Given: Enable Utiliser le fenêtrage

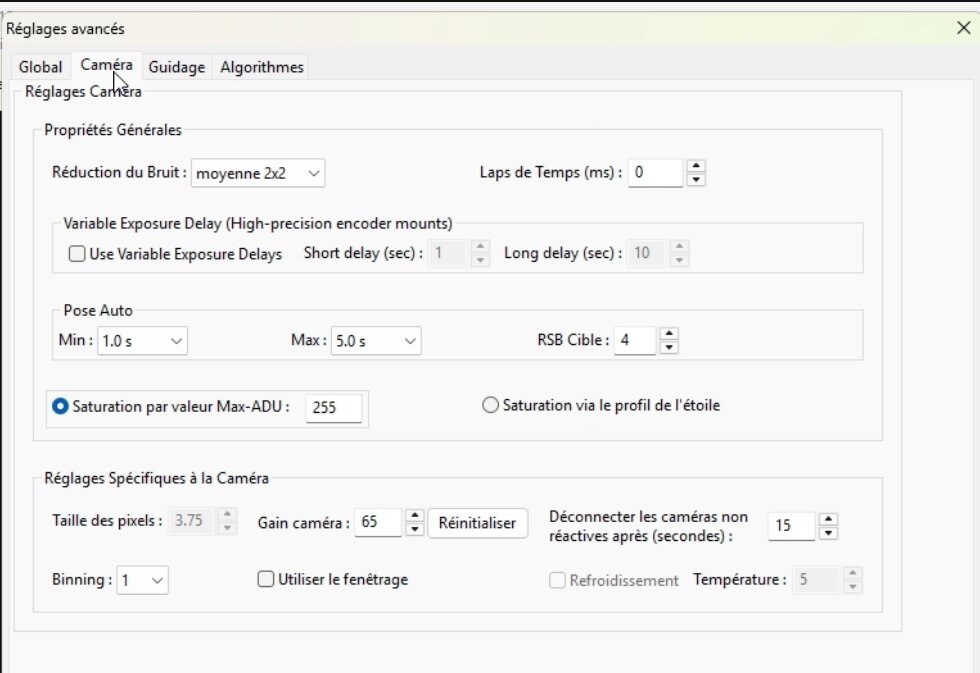Looking at the screenshot, I should point(265,578).
